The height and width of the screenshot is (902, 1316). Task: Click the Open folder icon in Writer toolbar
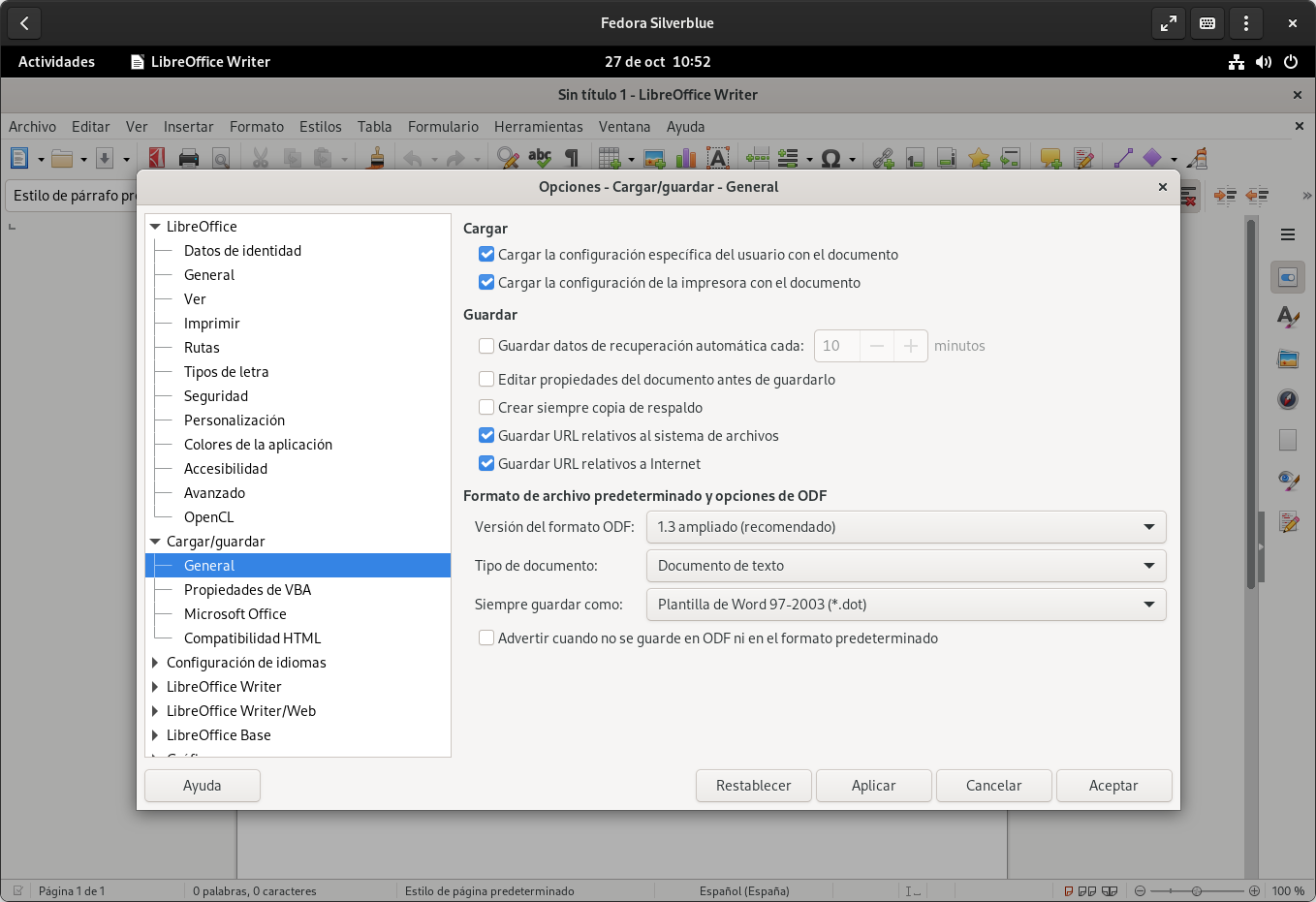pos(62,158)
